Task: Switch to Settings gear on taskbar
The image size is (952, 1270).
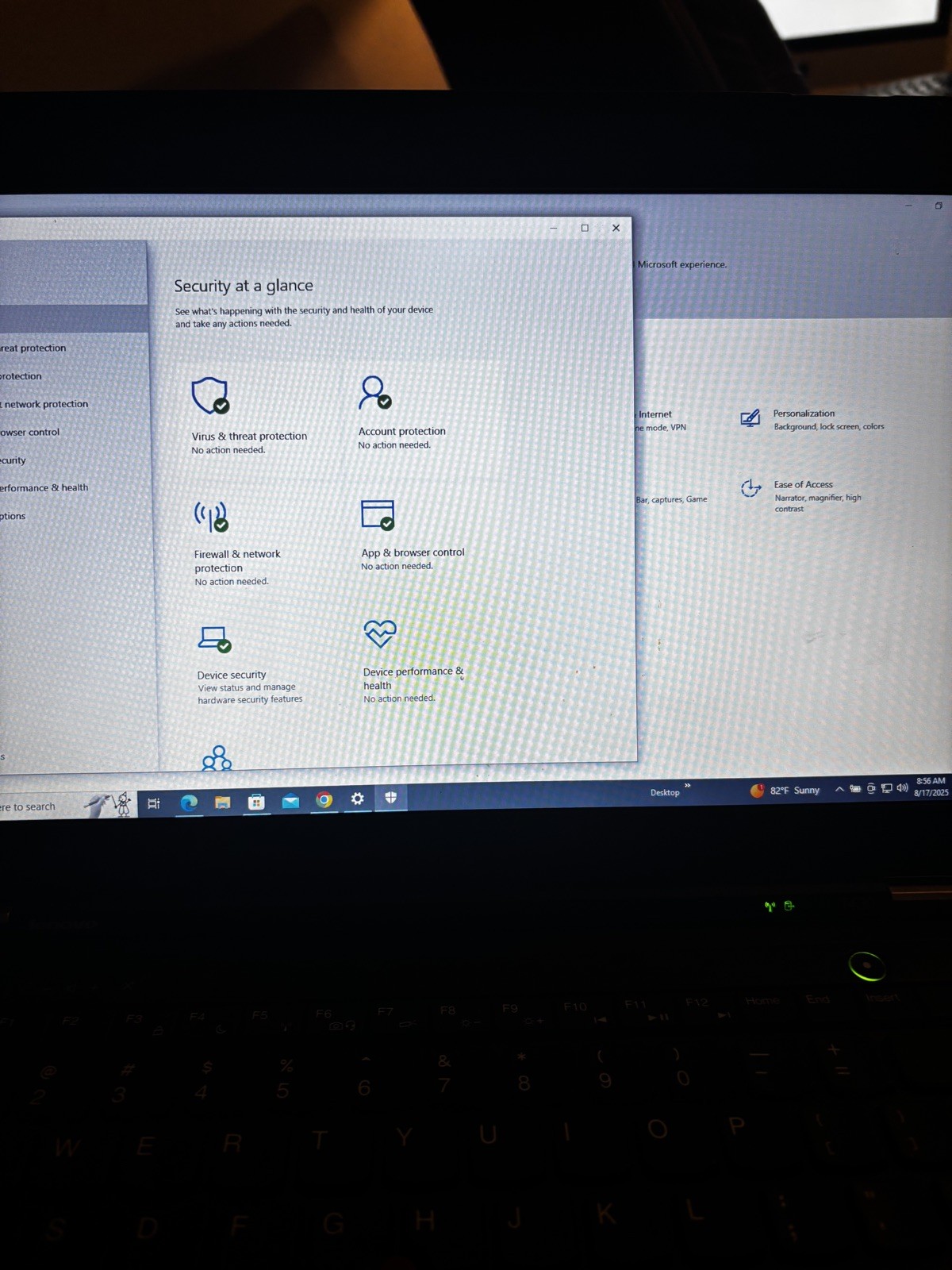Action: (x=357, y=799)
